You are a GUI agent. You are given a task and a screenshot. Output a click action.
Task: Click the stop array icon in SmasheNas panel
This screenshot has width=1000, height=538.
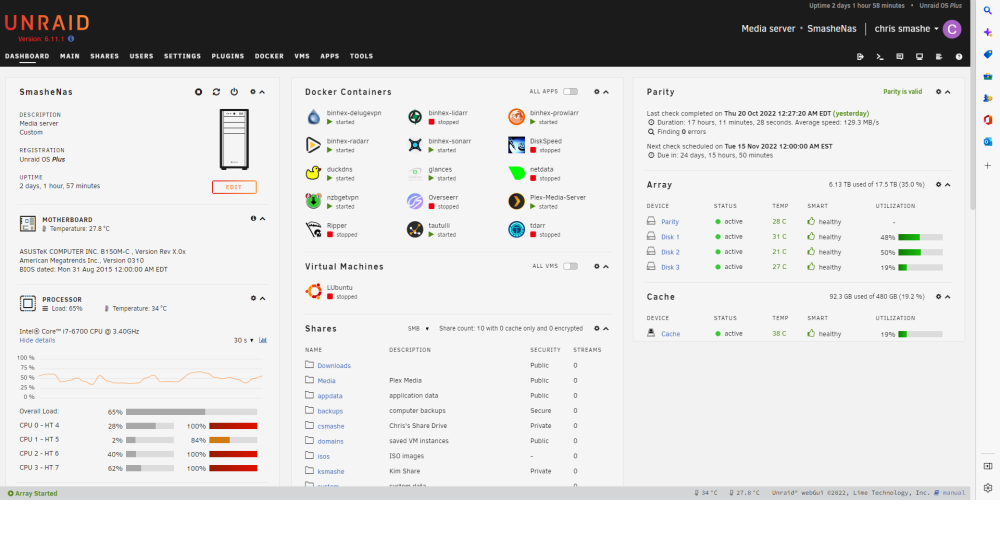tap(198, 92)
